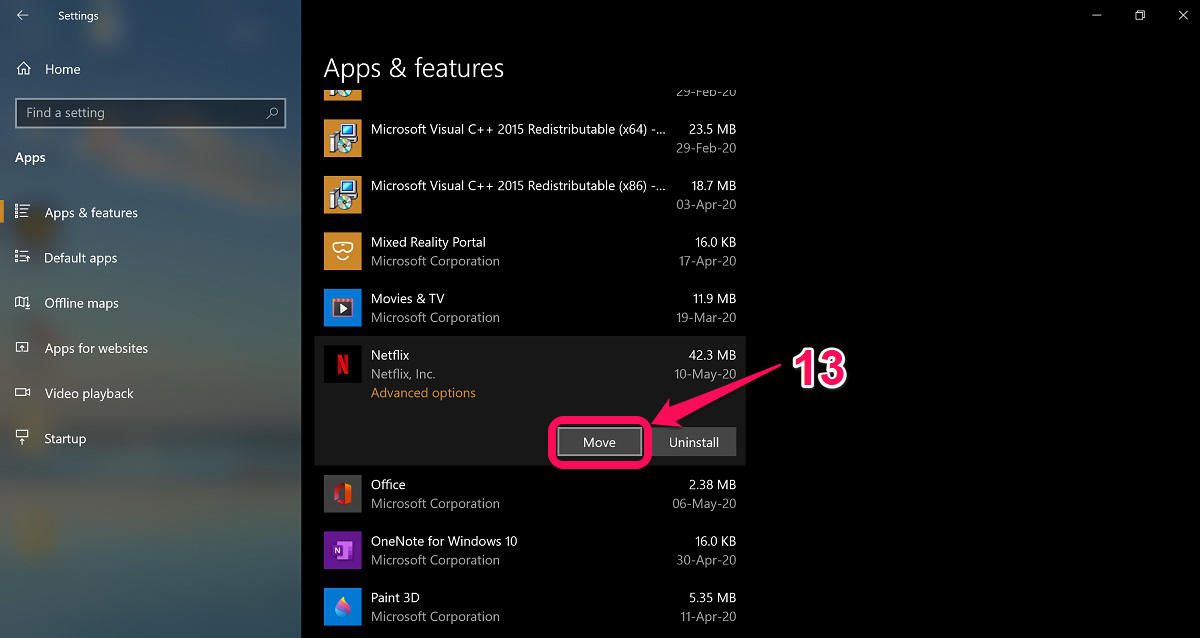The image size is (1200, 638).
Task: Click the 18.7 MB size value
Action: [x=712, y=186]
